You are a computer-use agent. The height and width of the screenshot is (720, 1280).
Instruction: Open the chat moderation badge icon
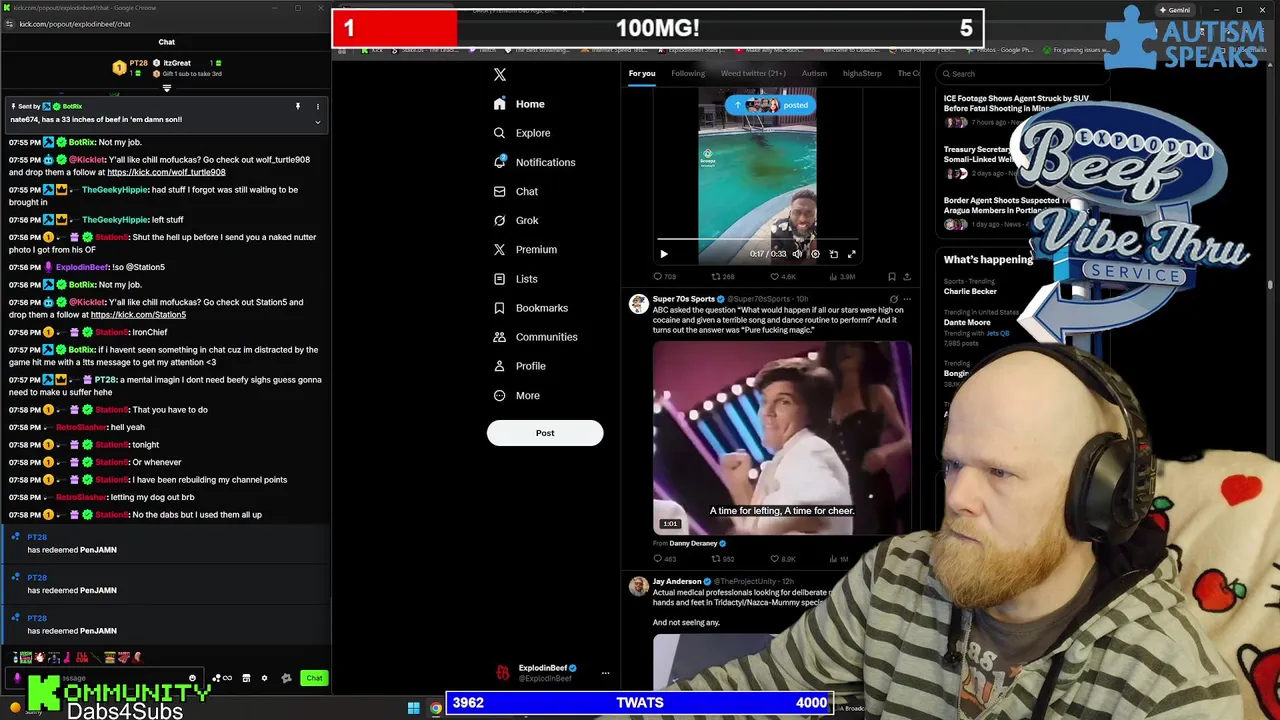click(286, 678)
